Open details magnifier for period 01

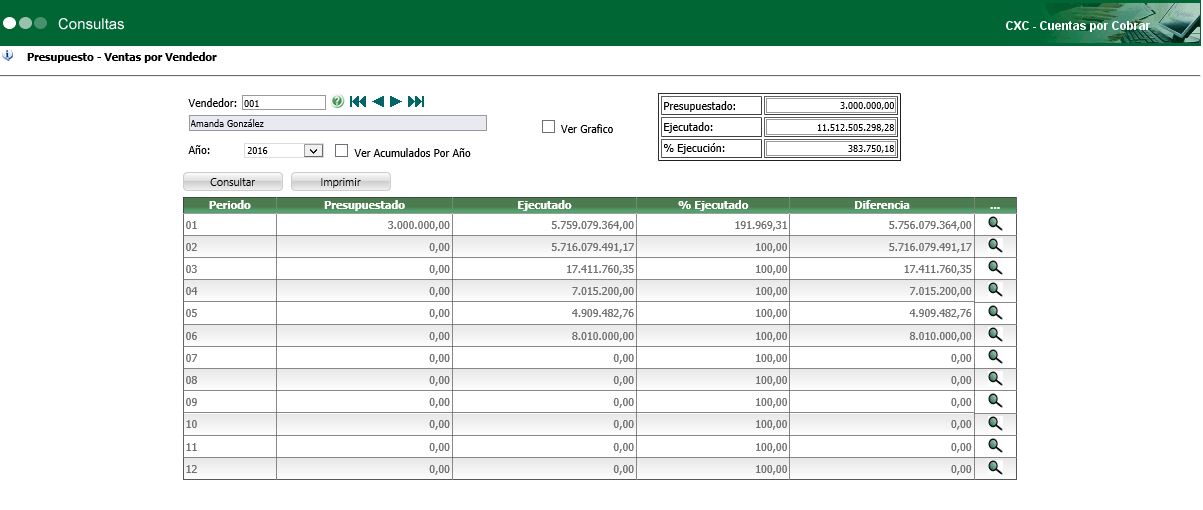pos(995,224)
